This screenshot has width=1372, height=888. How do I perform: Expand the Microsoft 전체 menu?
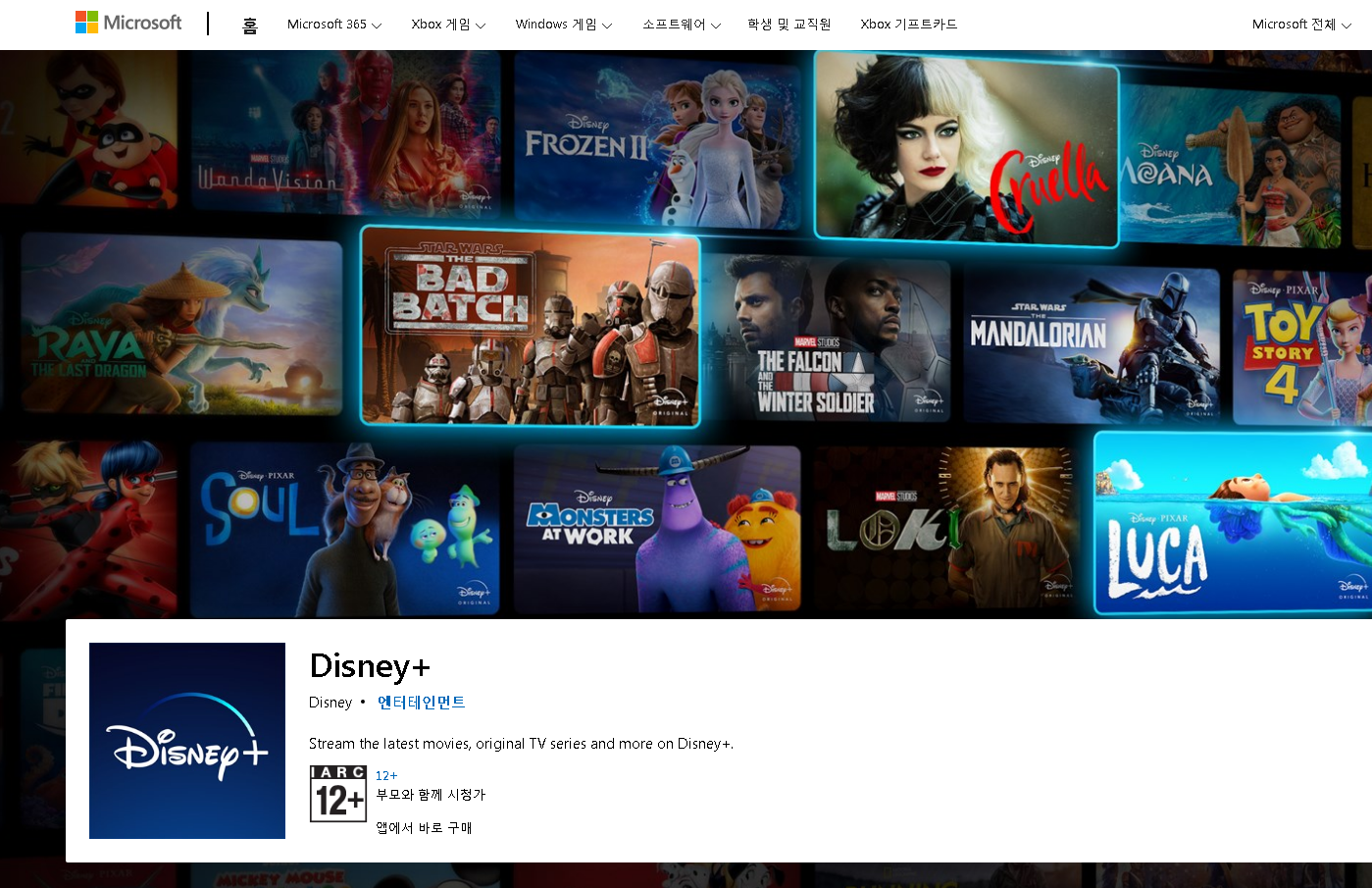click(1301, 25)
